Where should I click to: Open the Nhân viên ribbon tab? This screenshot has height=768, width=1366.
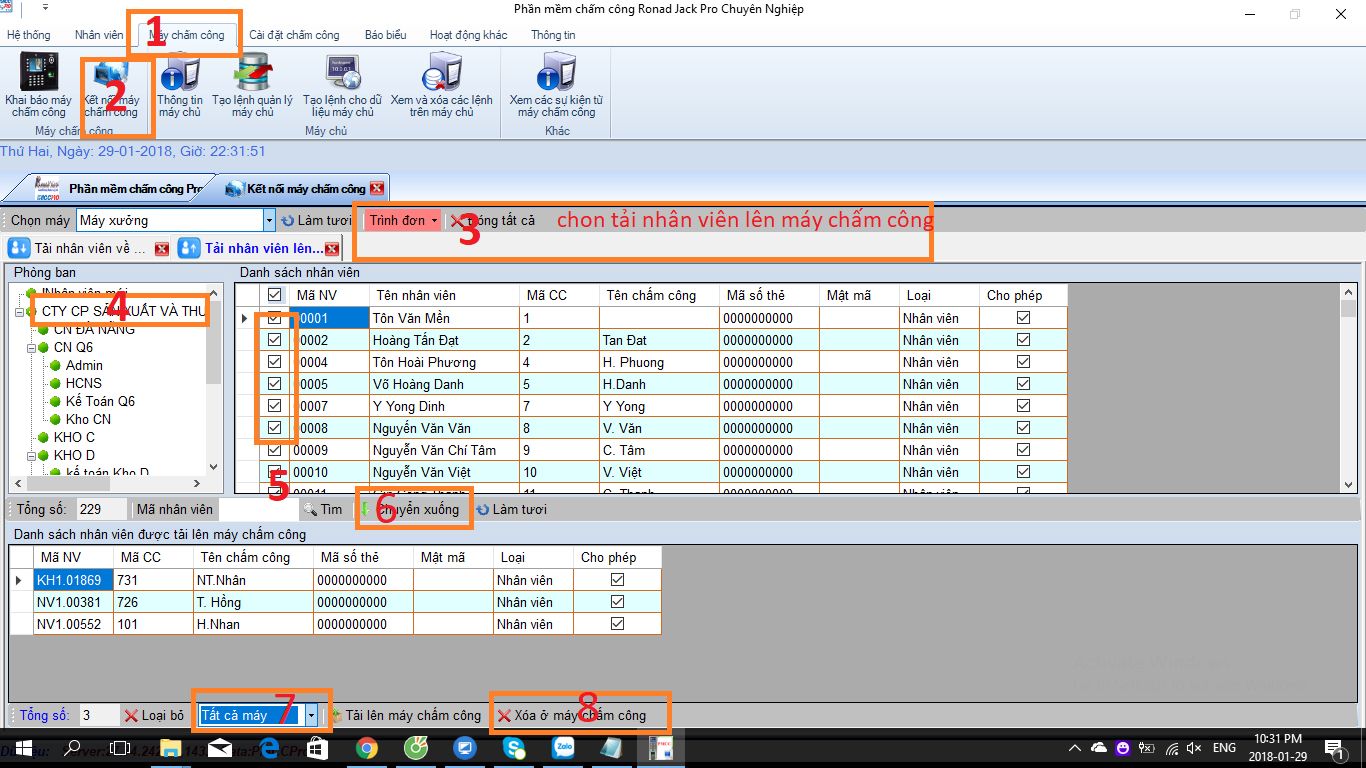(x=99, y=35)
